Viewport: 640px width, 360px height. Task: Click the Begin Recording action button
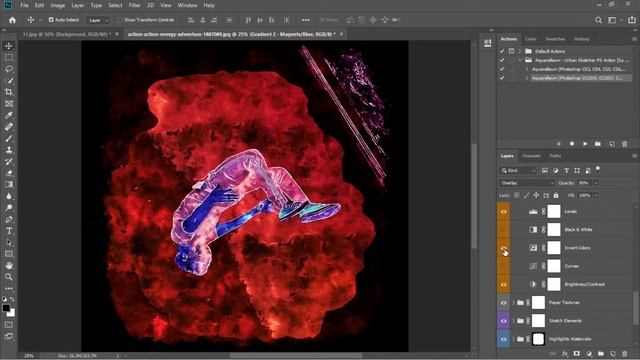click(x=572, y=144)
